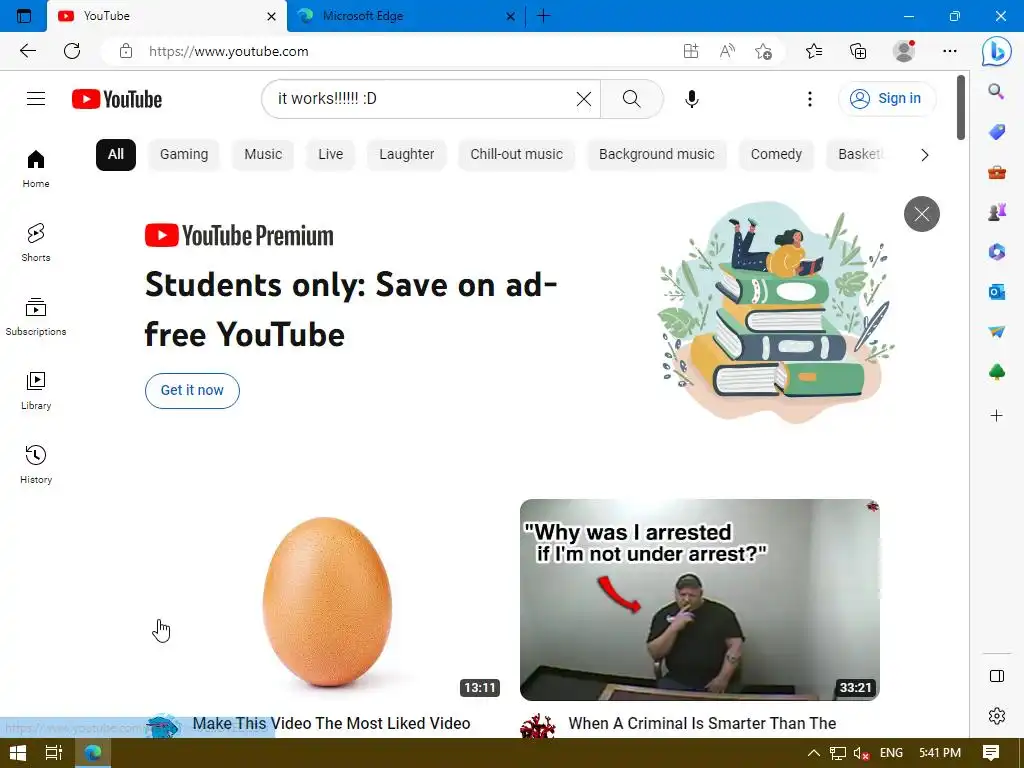Open Outlook in Edge sidebar
This screenshot has width=1024, height=768.
click(996, 292)
